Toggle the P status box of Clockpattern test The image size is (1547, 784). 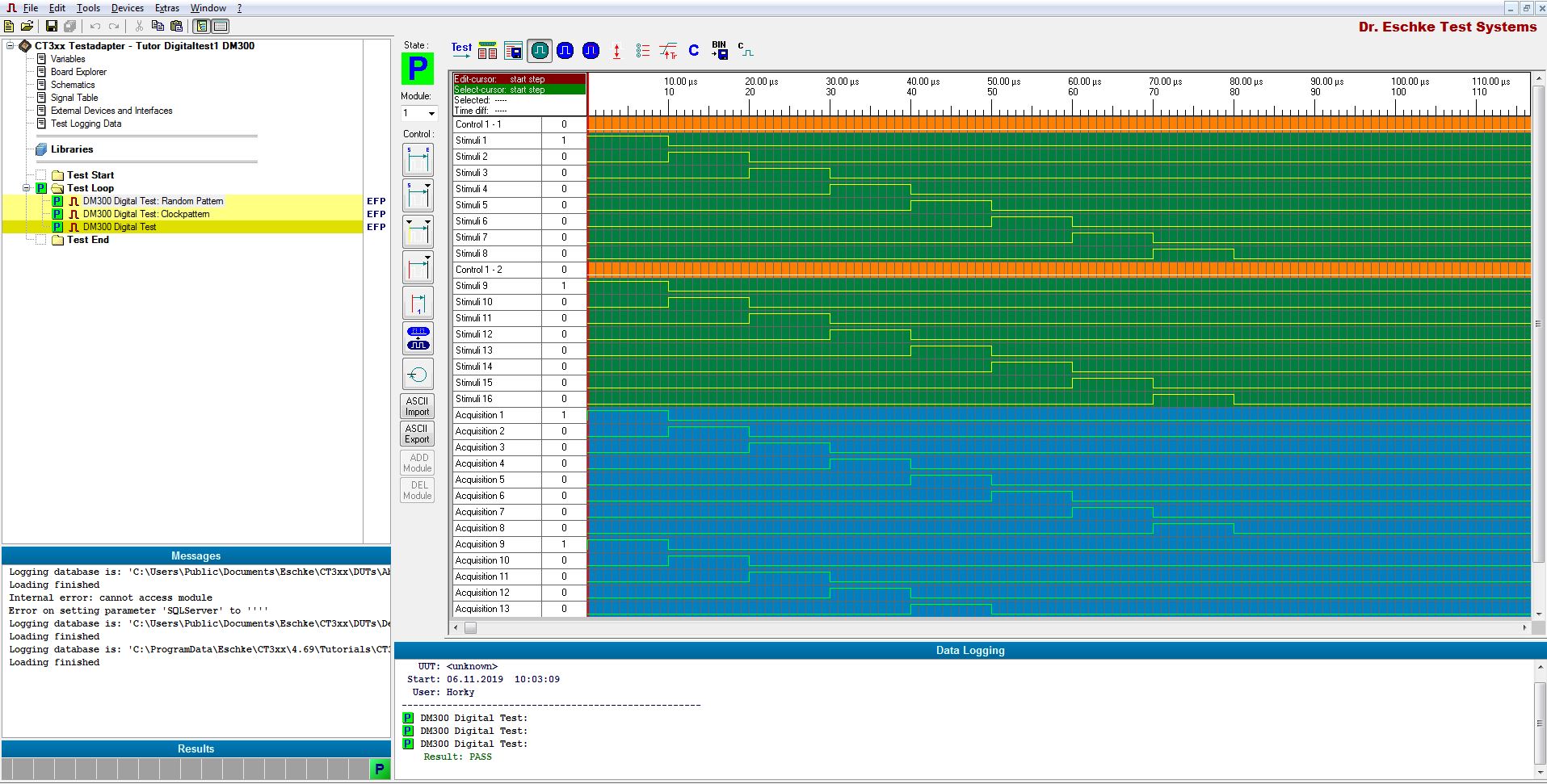[57, 214]
